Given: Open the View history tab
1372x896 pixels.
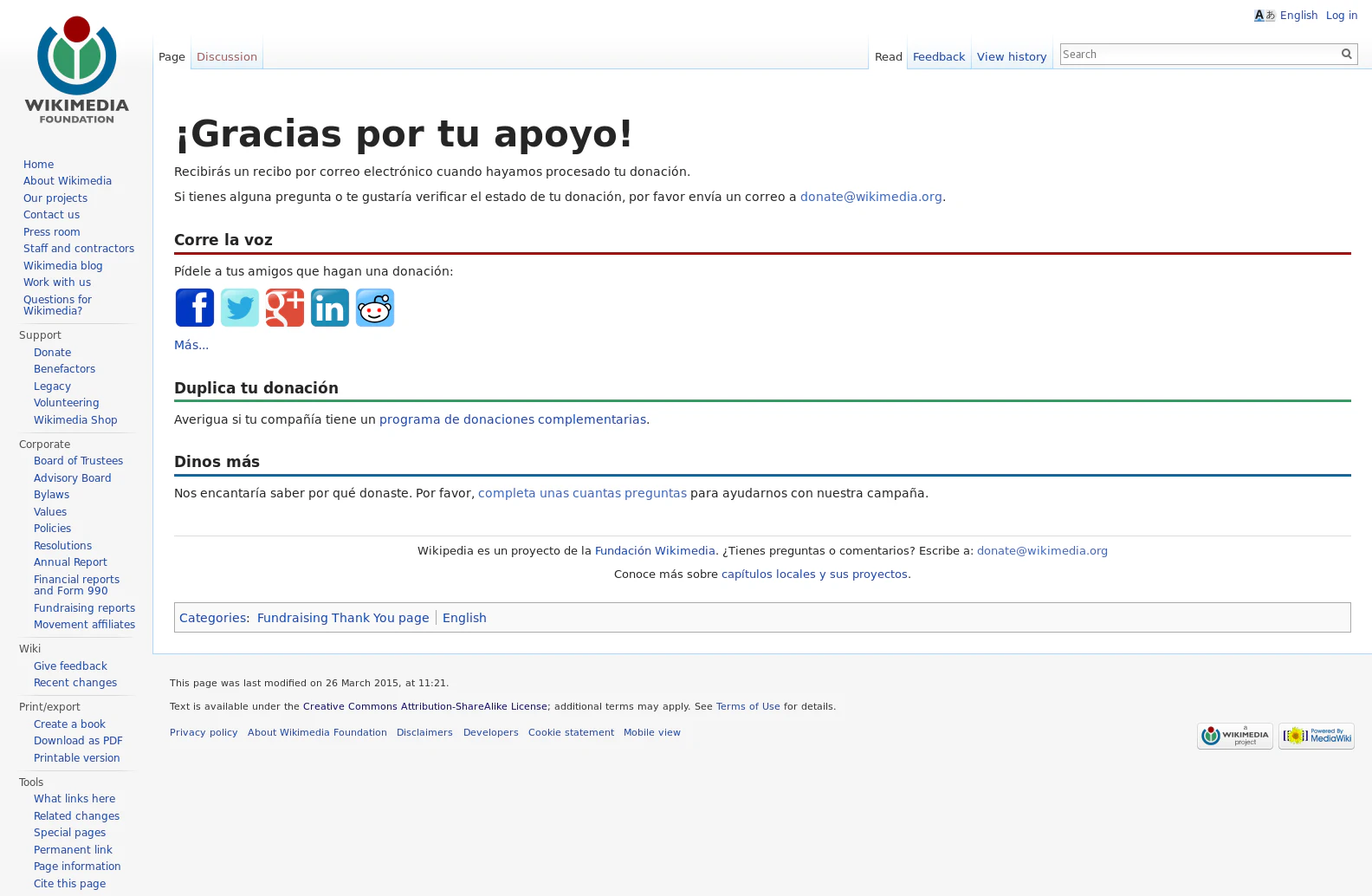Looking at the screenshot, I should tap(1011, 57).
